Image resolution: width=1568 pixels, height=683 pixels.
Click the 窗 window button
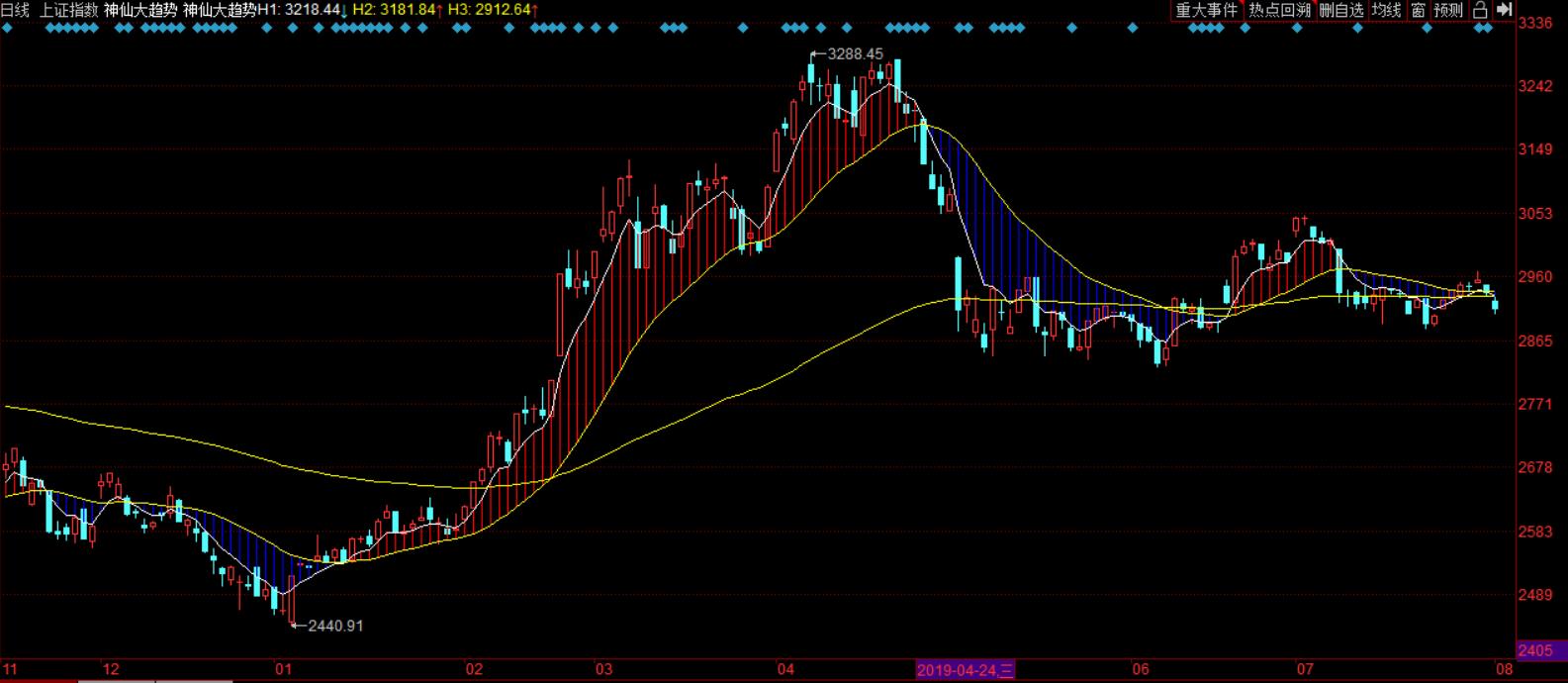click(x=1418, y=10)
